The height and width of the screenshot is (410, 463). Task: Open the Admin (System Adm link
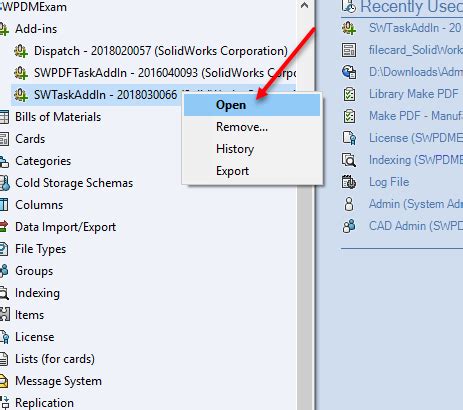pos(416,204)
